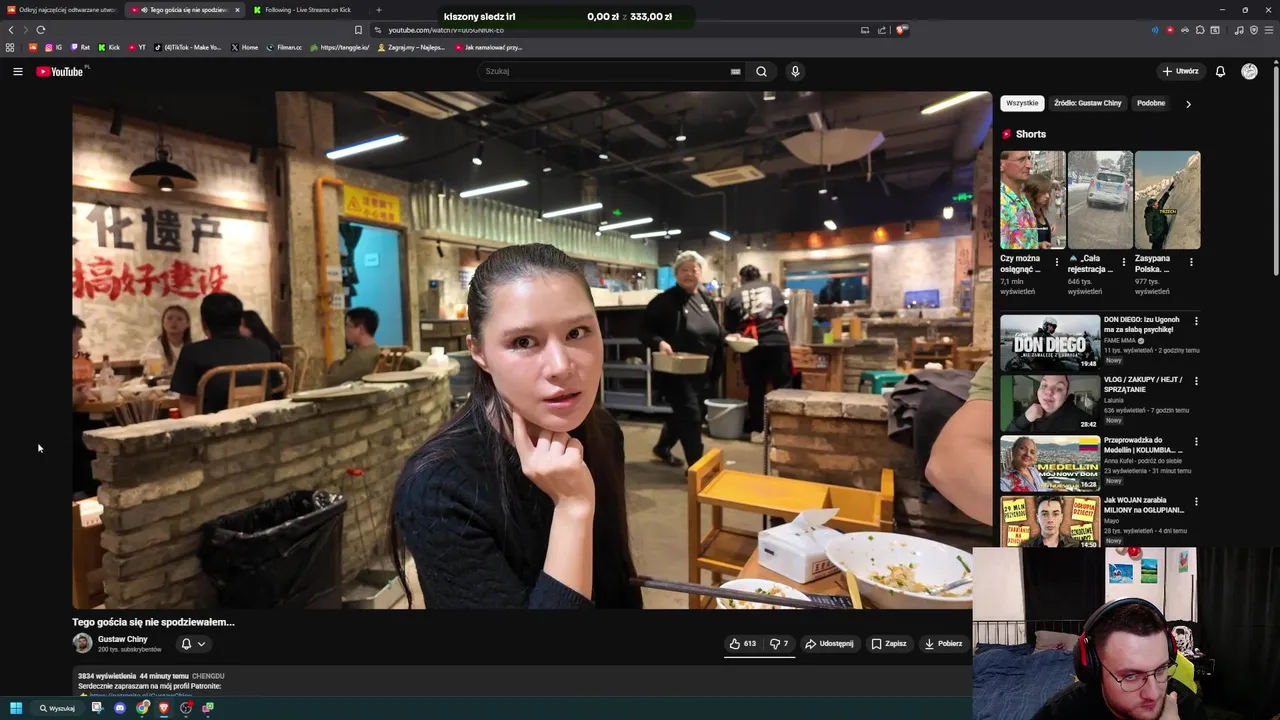1280x720 pixels.
Task: Click the Udostępnij share button
Action: [830, 644]
